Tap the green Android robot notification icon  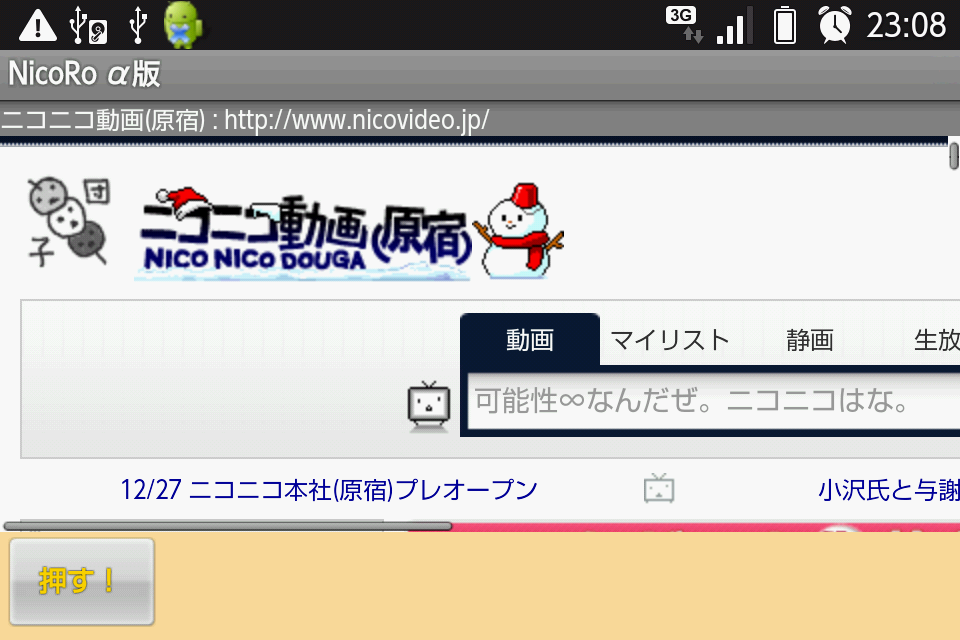(x=182, y=25)
